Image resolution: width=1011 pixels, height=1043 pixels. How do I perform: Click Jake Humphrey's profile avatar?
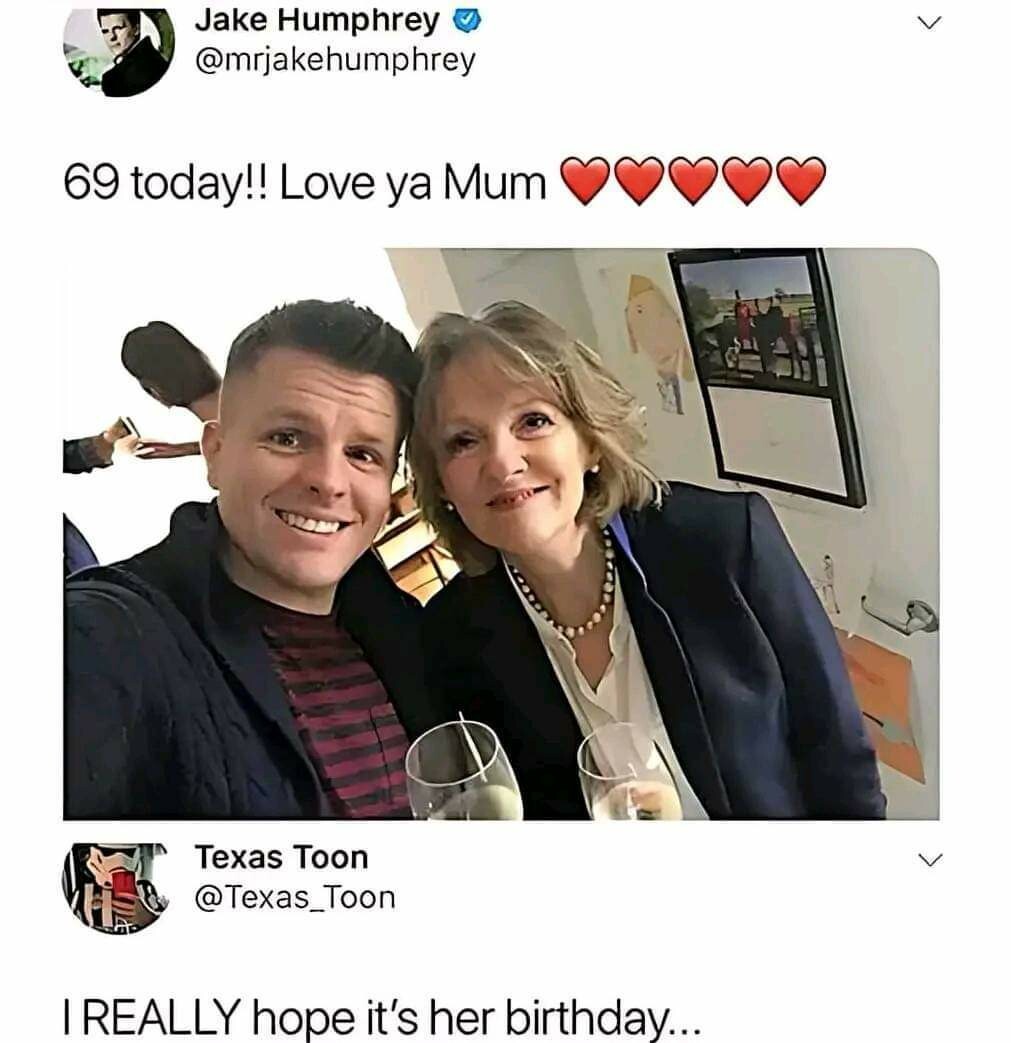[118, 50]
